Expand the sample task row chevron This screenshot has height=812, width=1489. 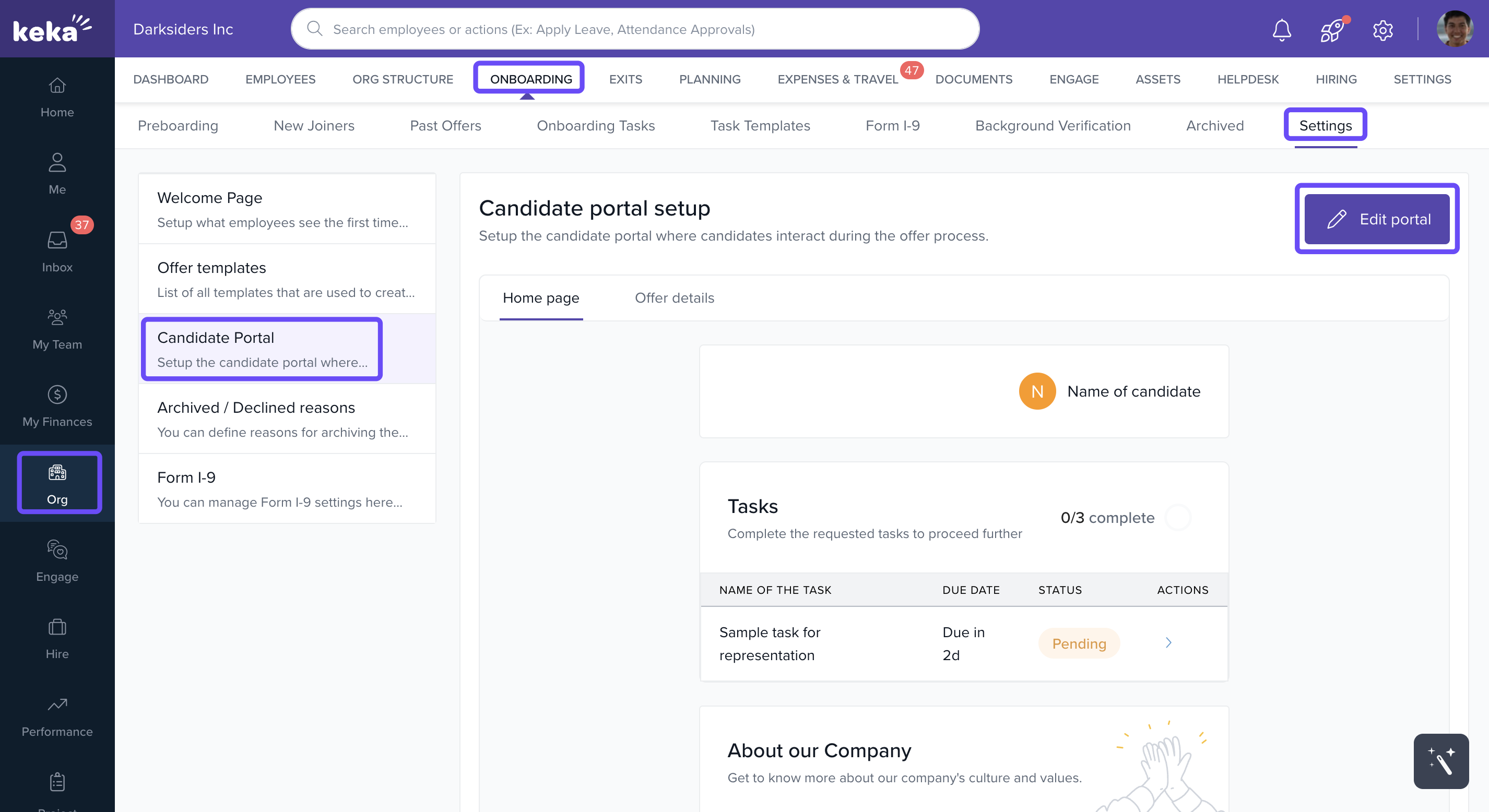[1168, 643]
